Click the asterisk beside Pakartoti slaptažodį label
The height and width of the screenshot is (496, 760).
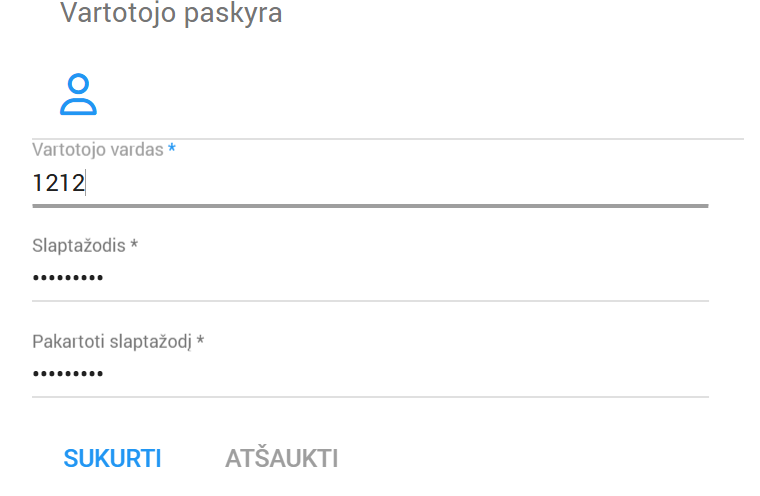click(200, 341)
